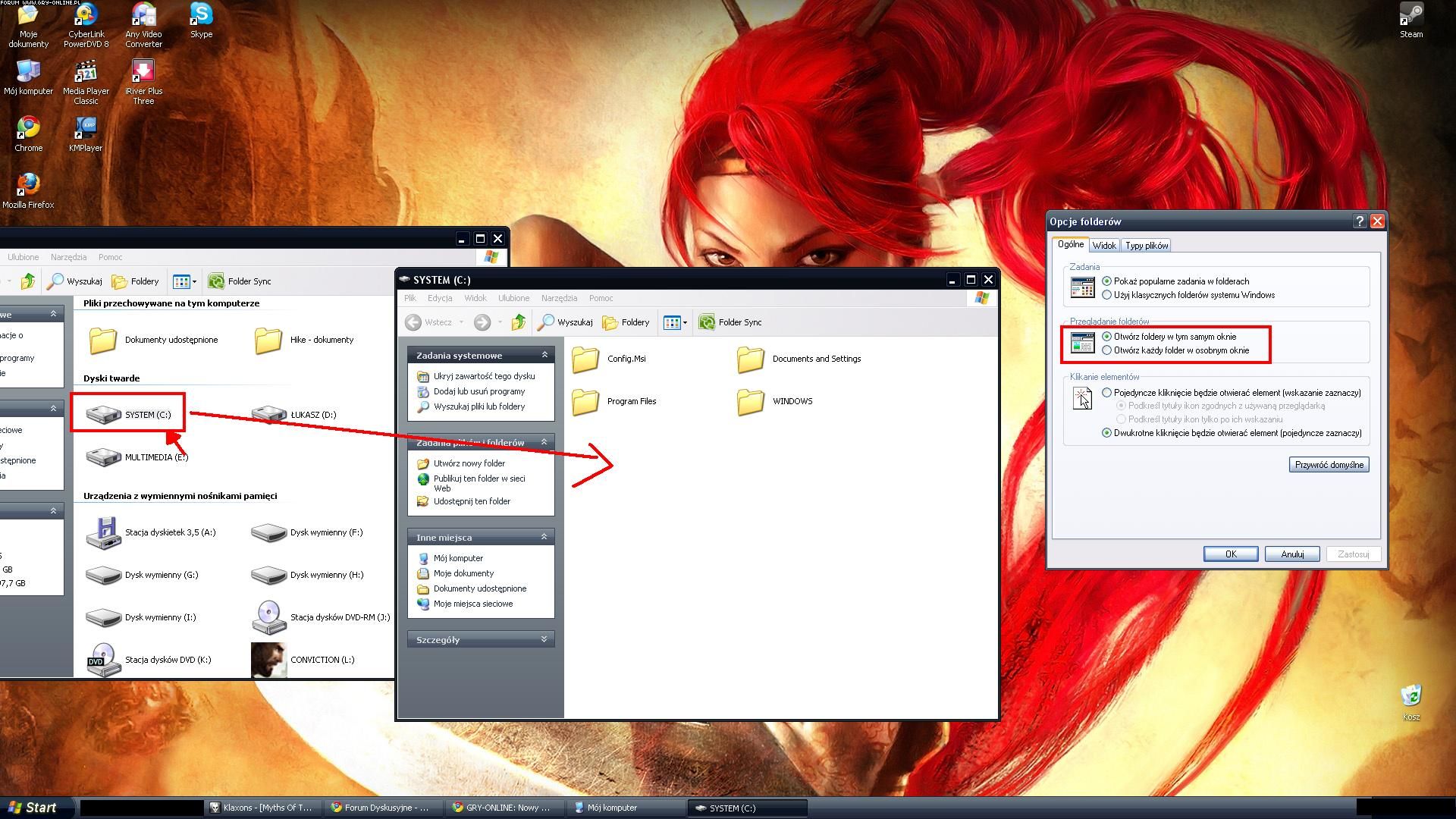Open the Back history dropdown arrow

pos(461,322)
